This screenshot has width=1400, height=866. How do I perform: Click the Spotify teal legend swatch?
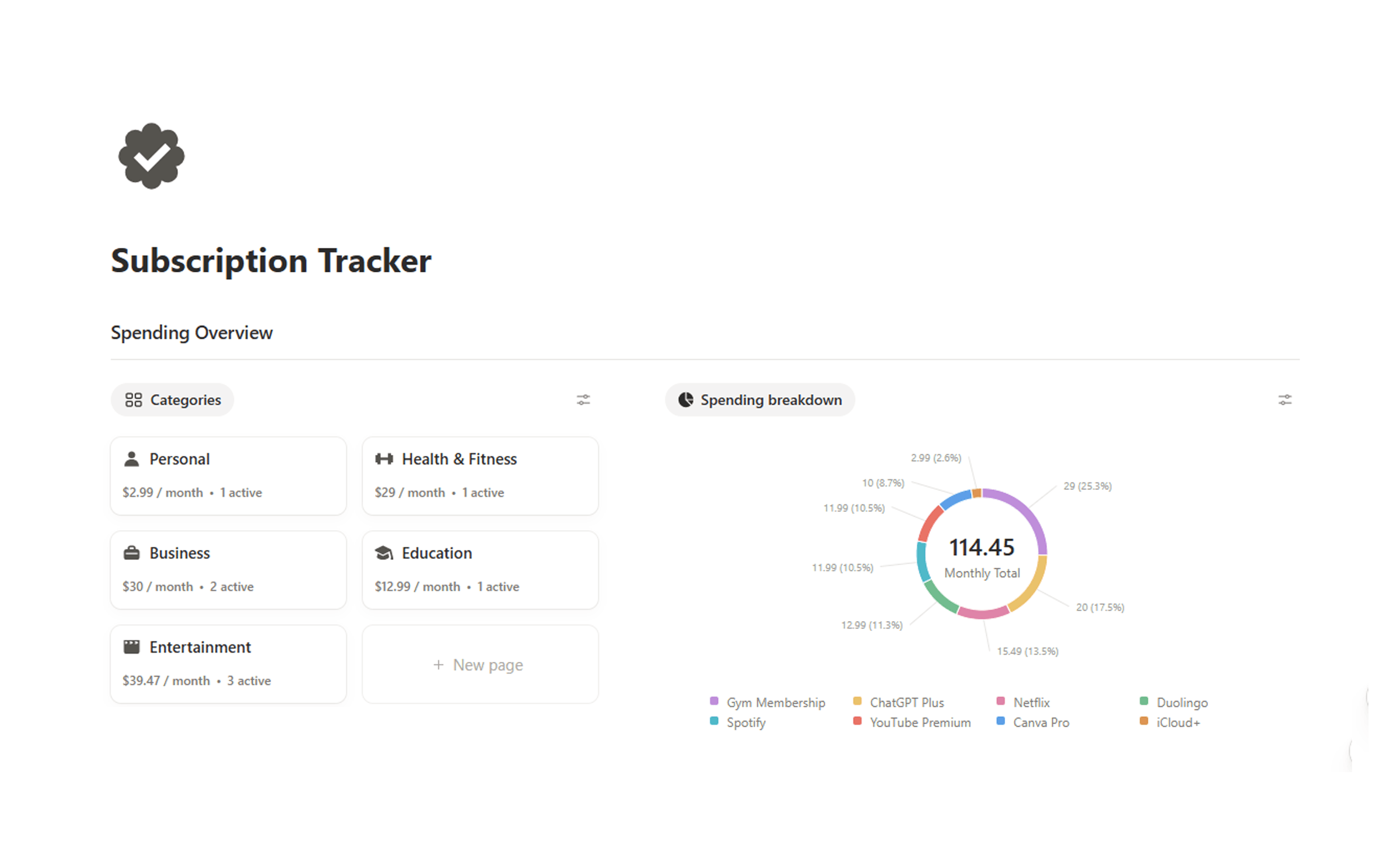click(x=714, y=721)
